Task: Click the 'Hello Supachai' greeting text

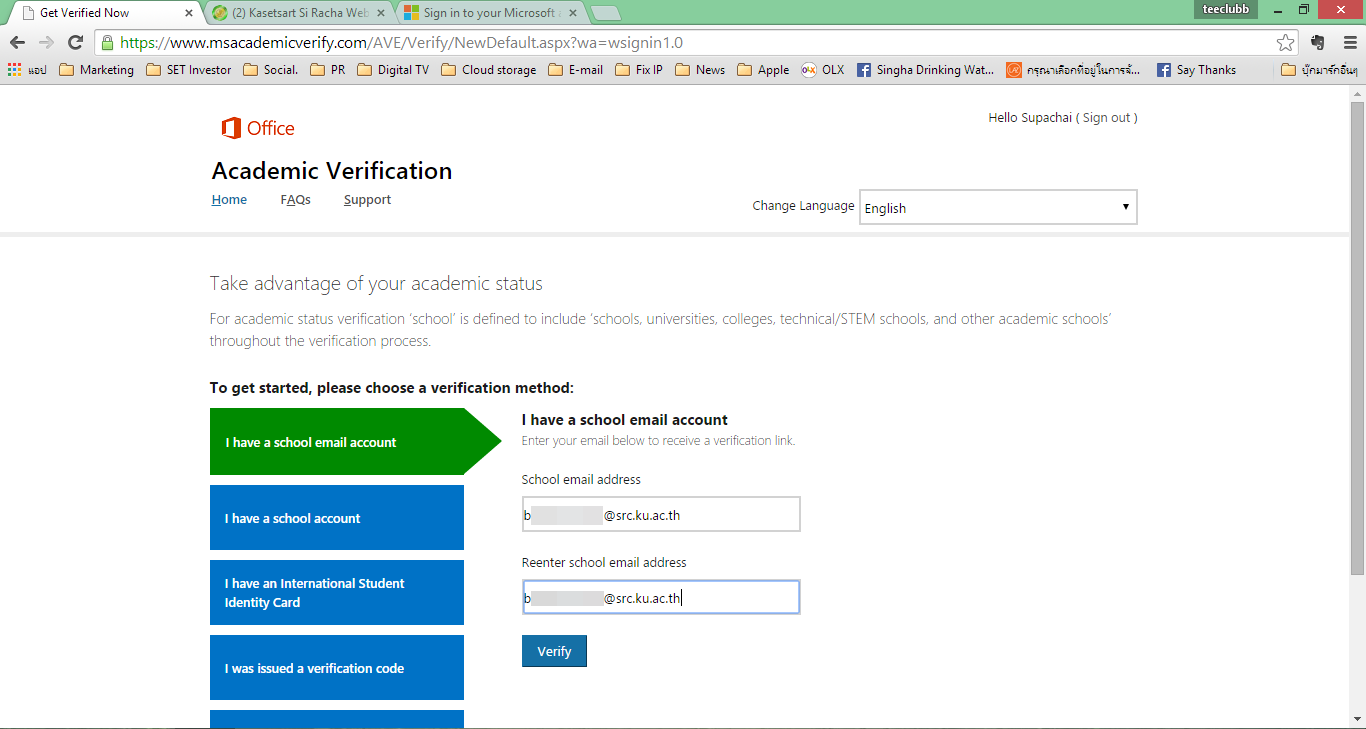Action: (1030, 117)
